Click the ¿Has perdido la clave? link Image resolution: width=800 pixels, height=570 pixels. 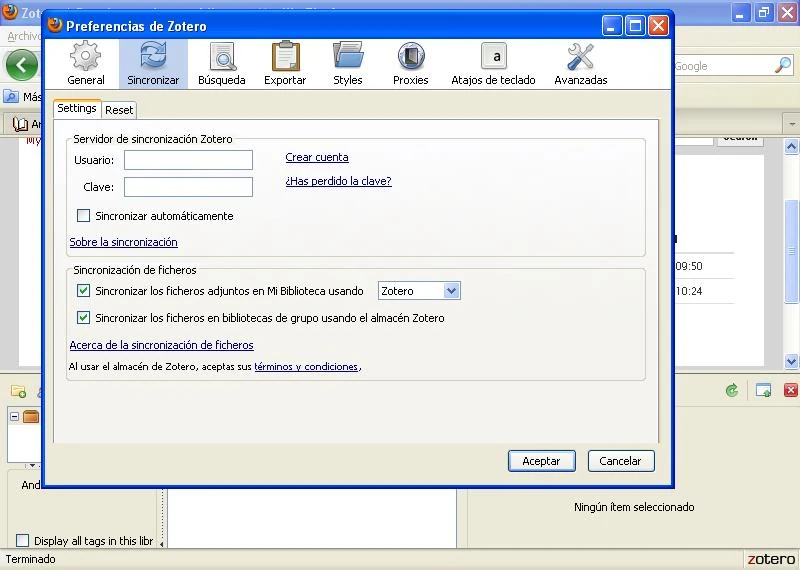(x=338, y=181)
